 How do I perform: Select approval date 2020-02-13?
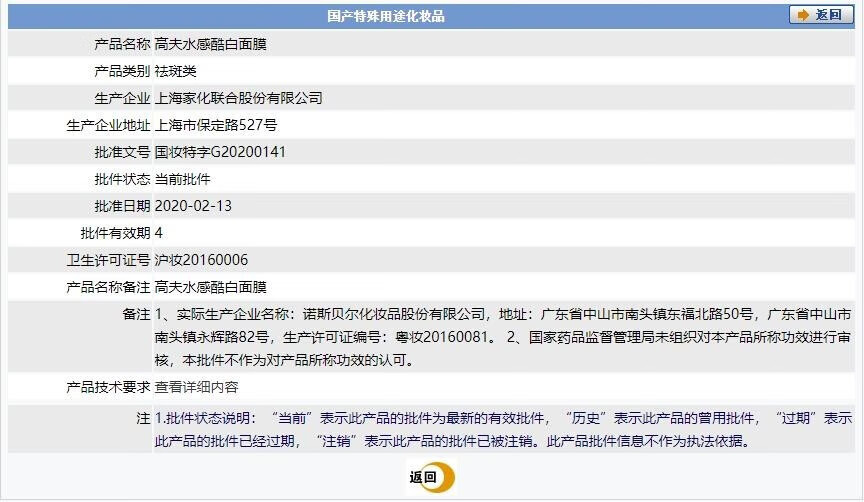pyautogui.click(x=193, y=206)
